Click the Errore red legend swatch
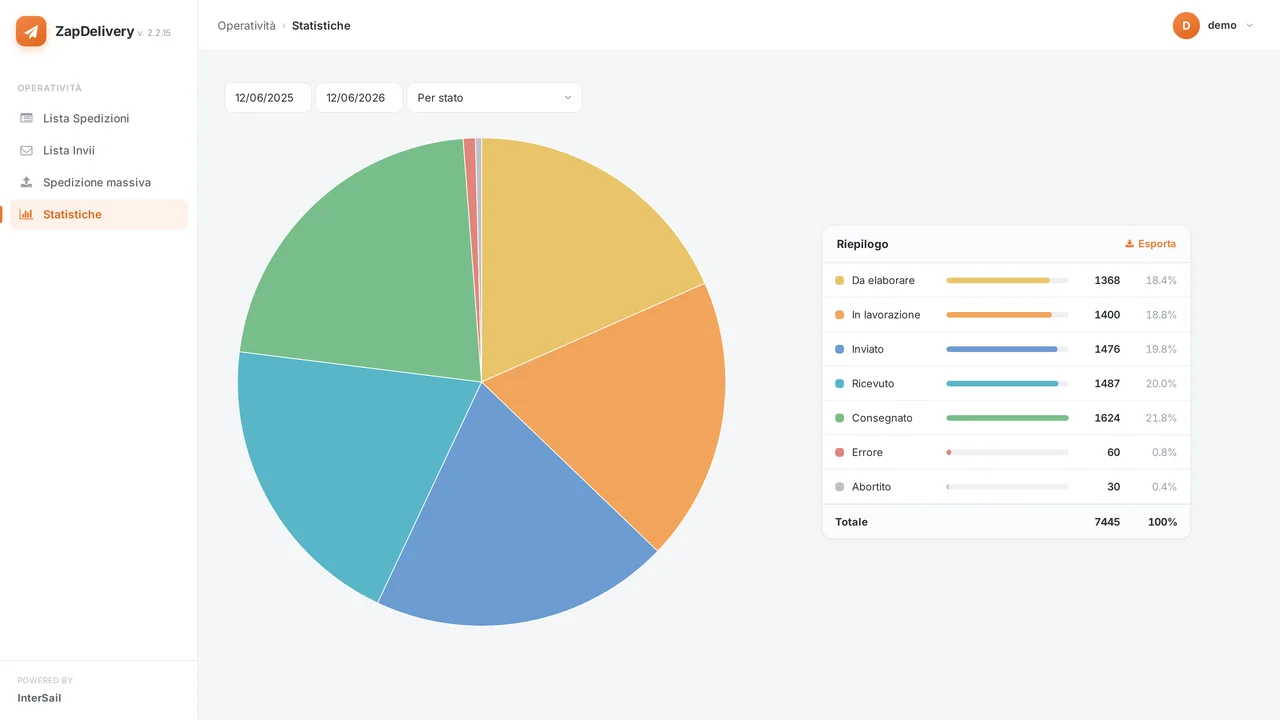The height and width of the screenshot is (720, 1280). point(840,453)
